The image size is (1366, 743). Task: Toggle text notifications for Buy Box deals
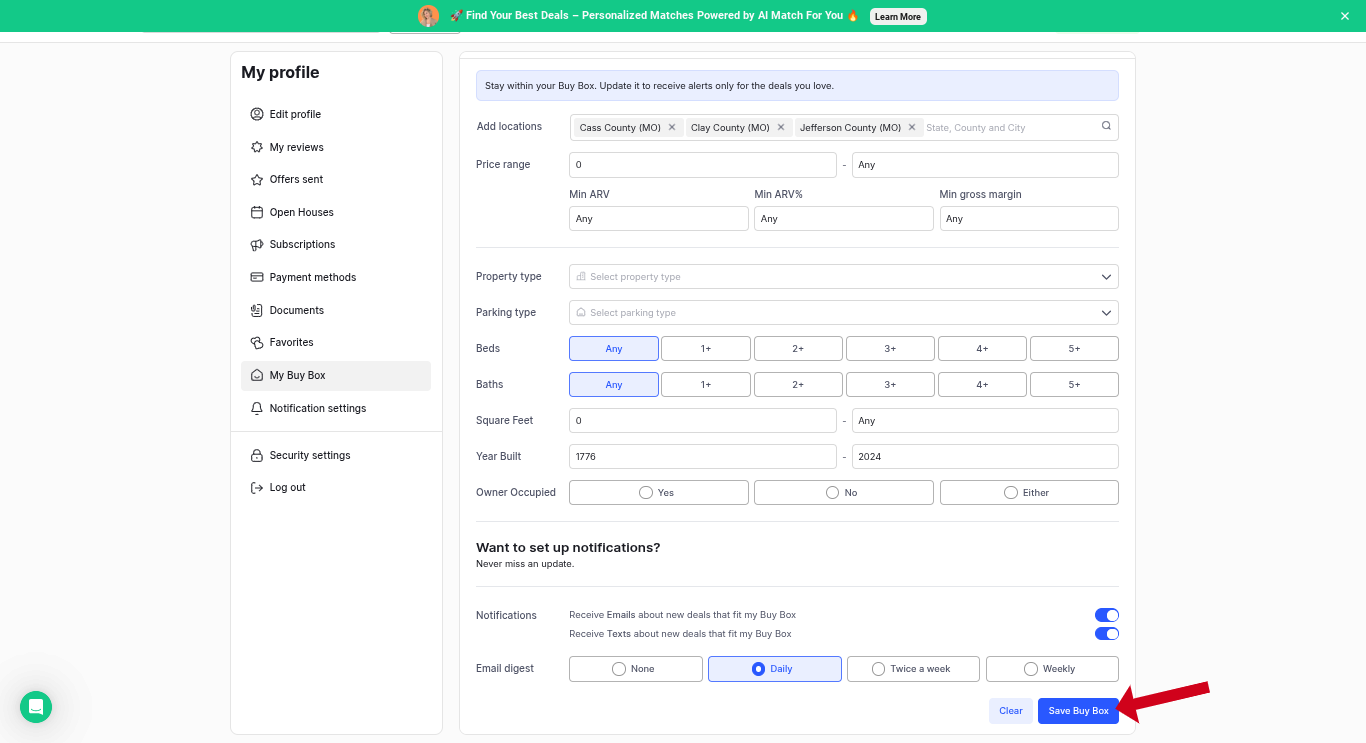tap(1107, 633)
